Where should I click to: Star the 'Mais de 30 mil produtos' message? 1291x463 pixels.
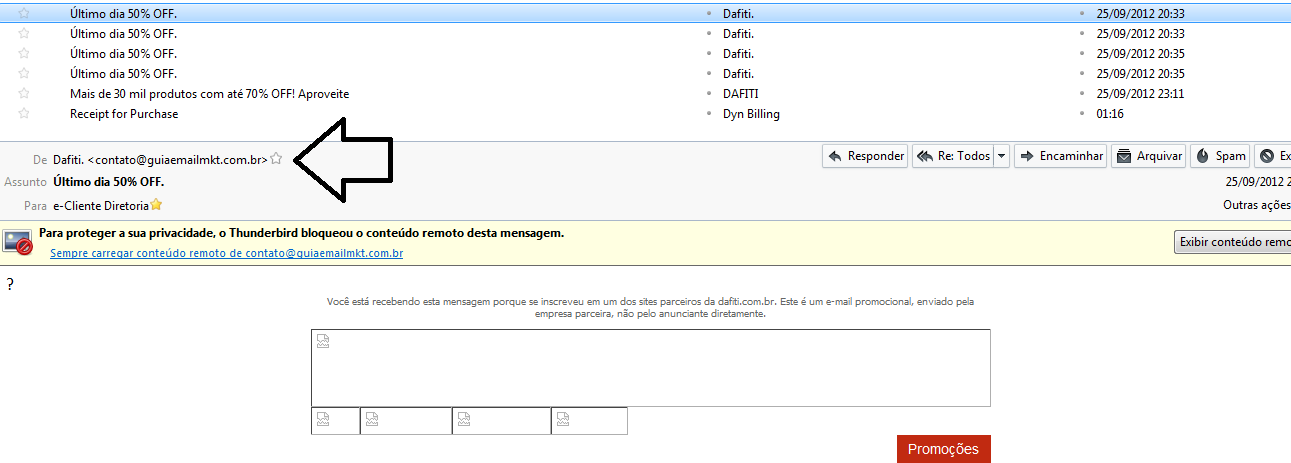(24, 94)
